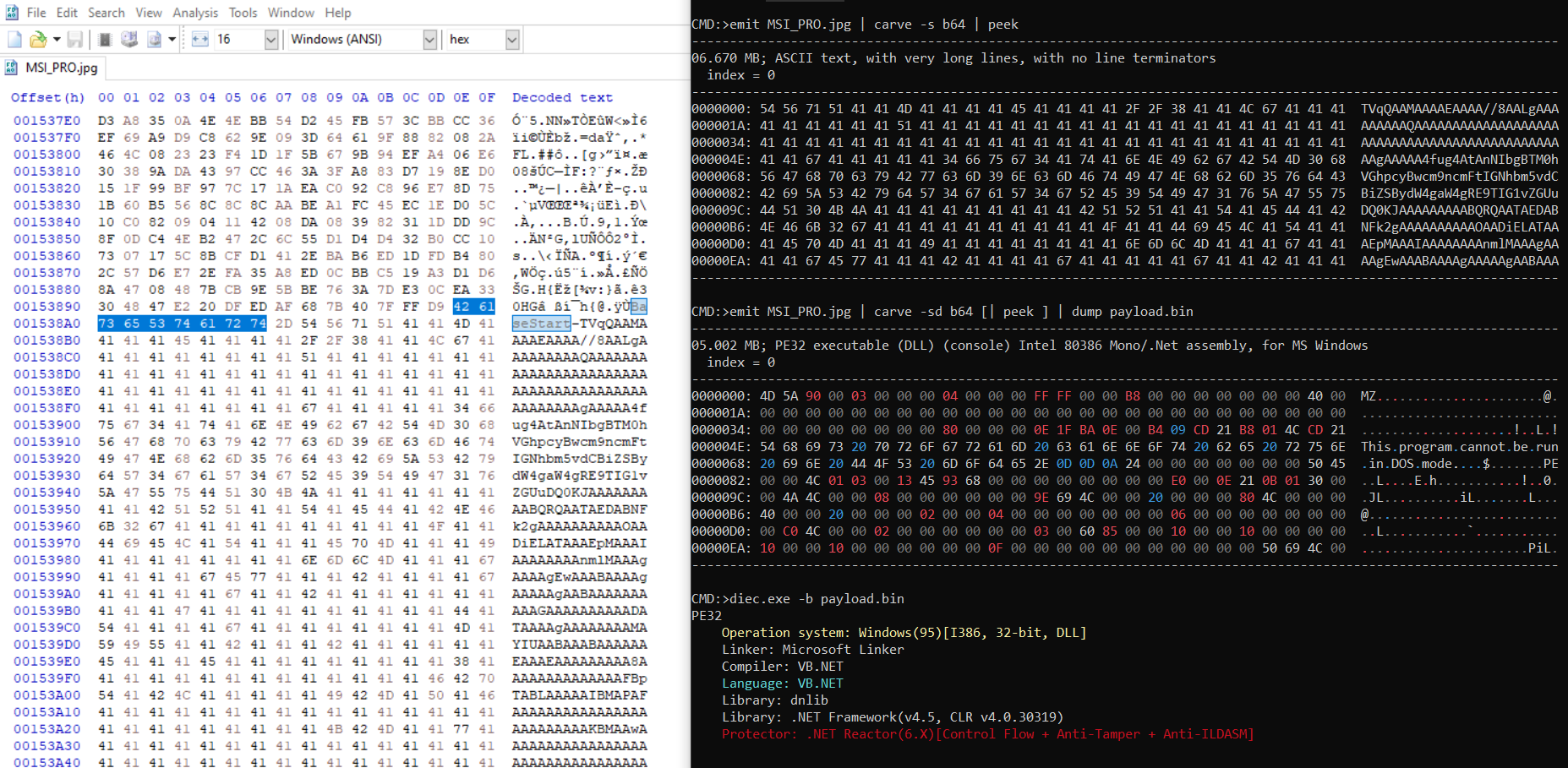Click blue 'Language: VB.NET' line

point(782,684)
